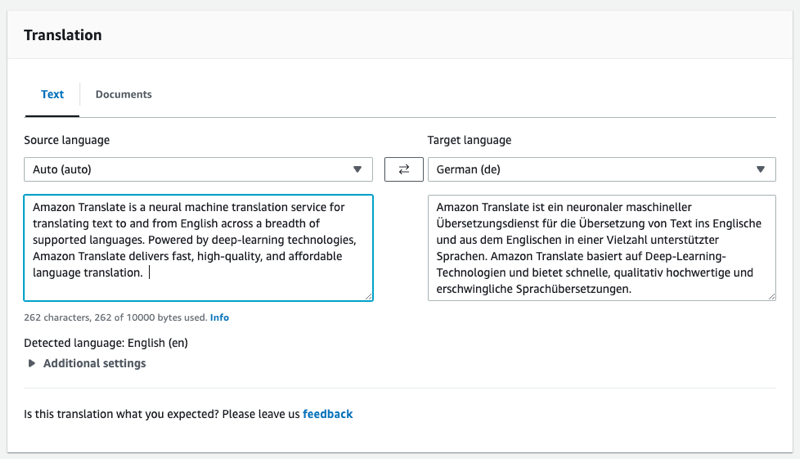
Task: Click the swap languages arrows button
Action: 404,170
